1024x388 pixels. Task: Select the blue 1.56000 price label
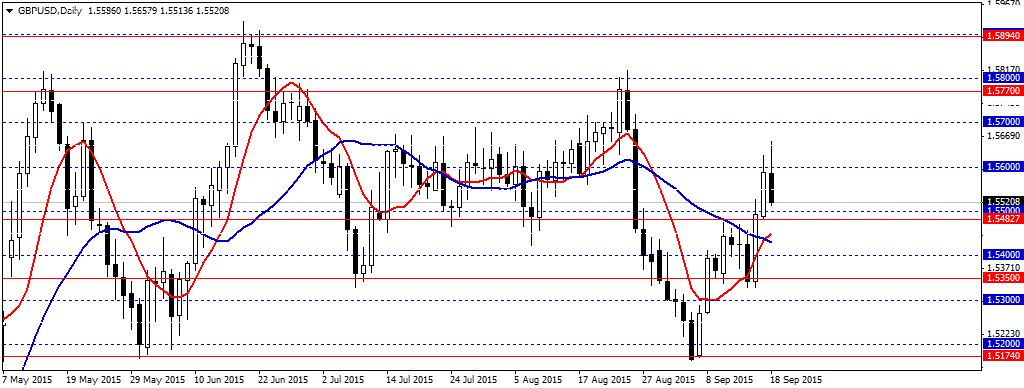pos(1002,167)
